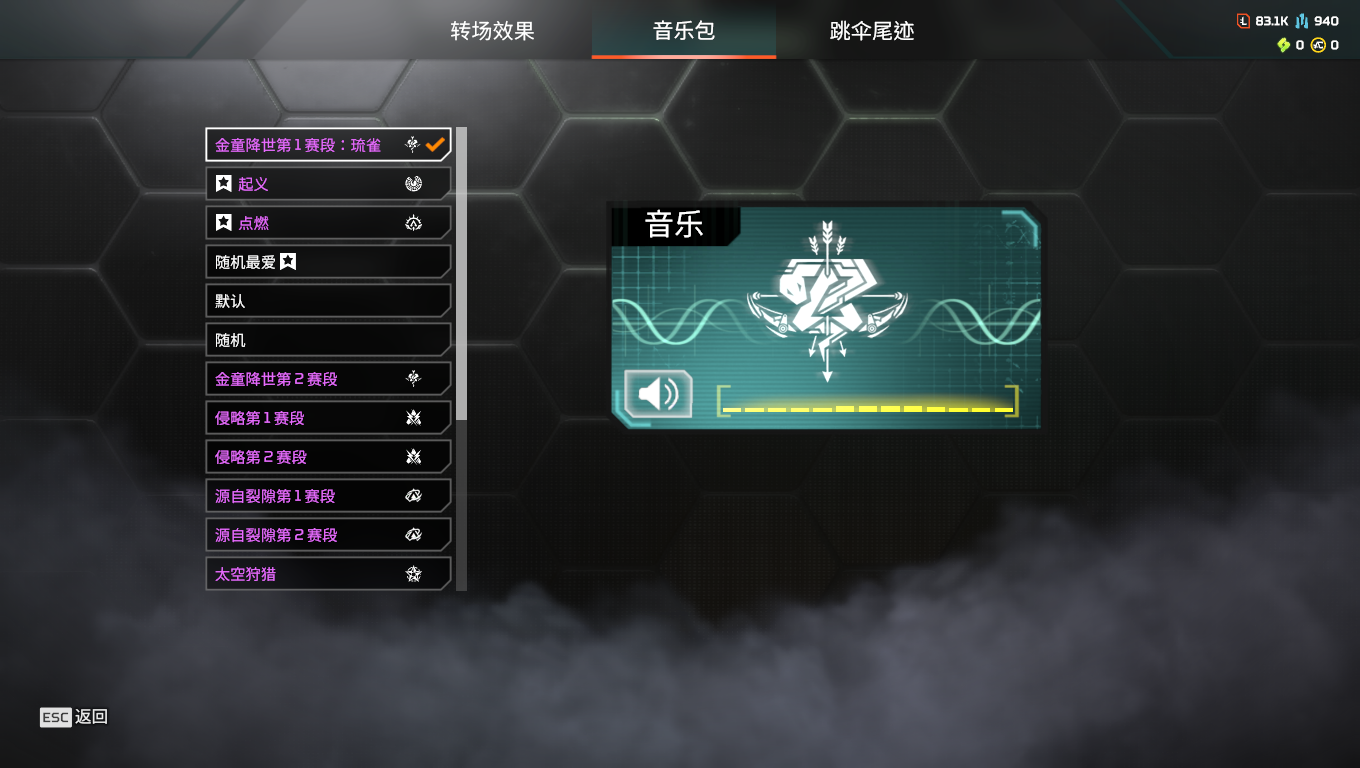This screenshot has height=768, width=1360.
Task: Click the orange equipped checkmark on 琉雀
Action: (435, 145)
